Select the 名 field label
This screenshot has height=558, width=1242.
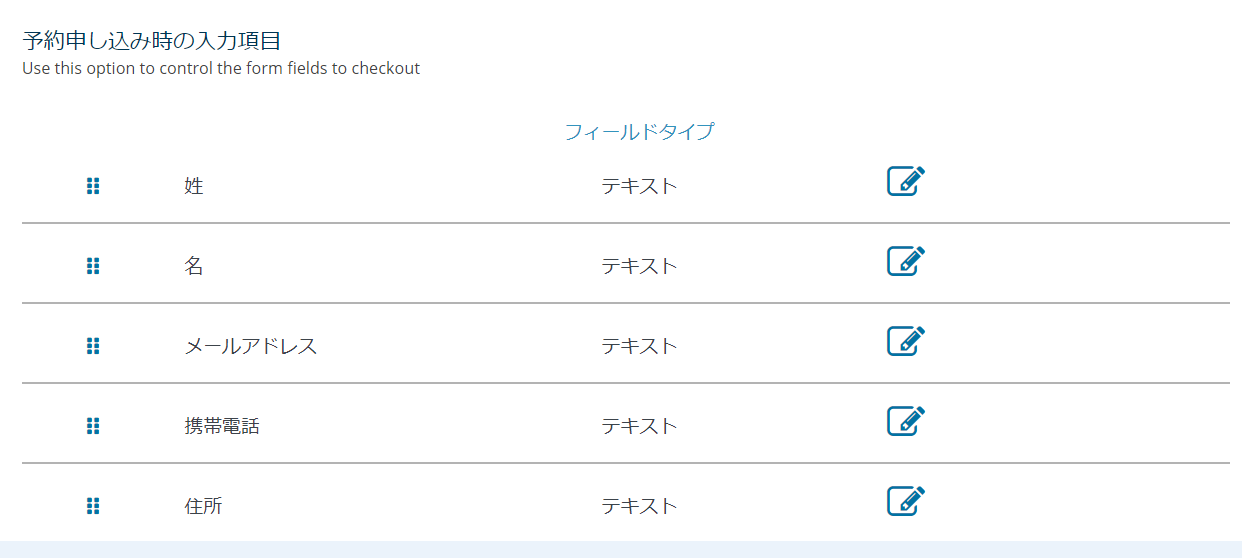pos(194,266)
